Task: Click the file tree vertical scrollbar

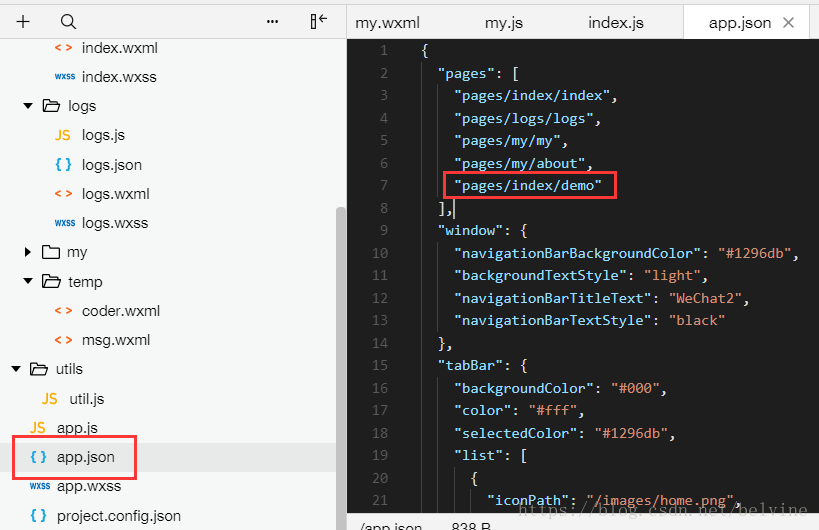Action: (341, 368)
